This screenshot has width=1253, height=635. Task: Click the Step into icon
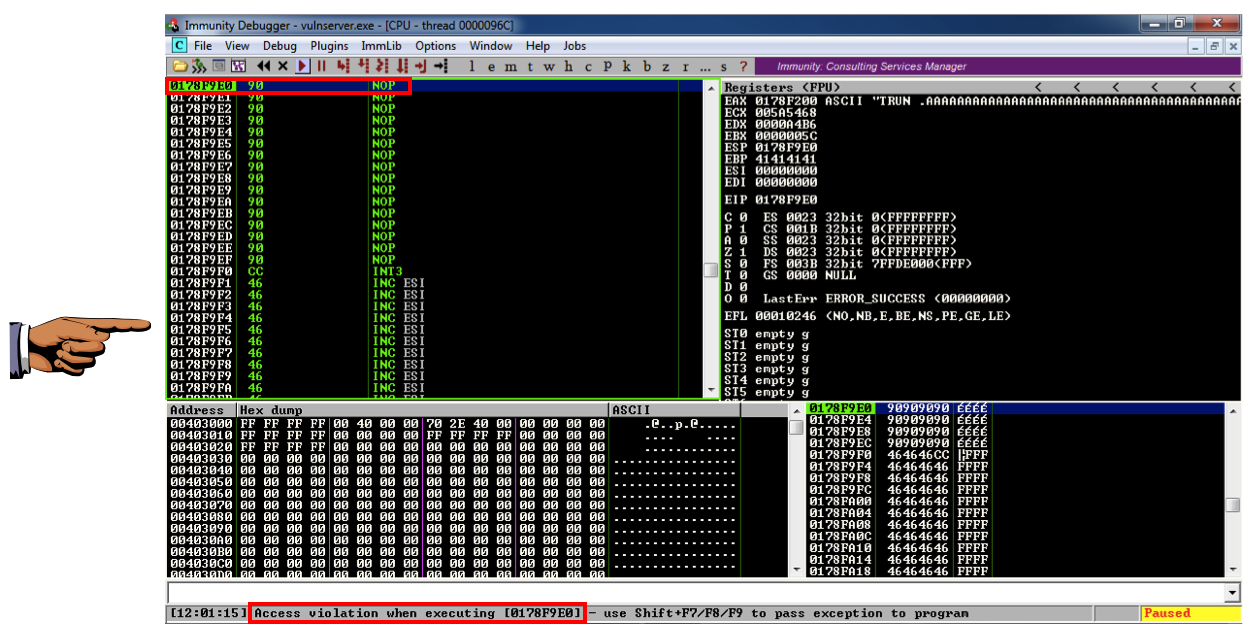[342, 66]
